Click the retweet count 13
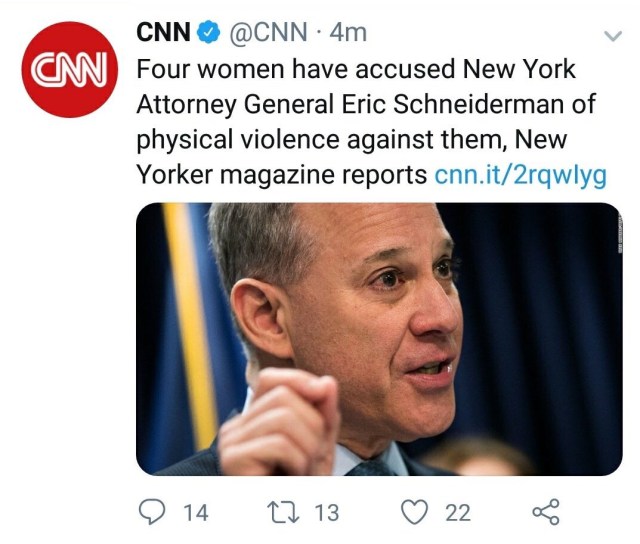The image size is (640, 544). [327, 513]
